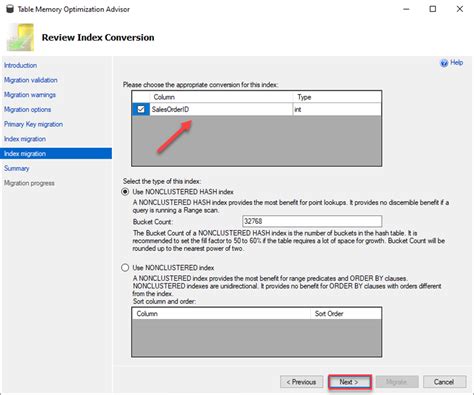
Task: Click the wizard logo beside Review Index Conversion
Action: click(x=20, y=37)
